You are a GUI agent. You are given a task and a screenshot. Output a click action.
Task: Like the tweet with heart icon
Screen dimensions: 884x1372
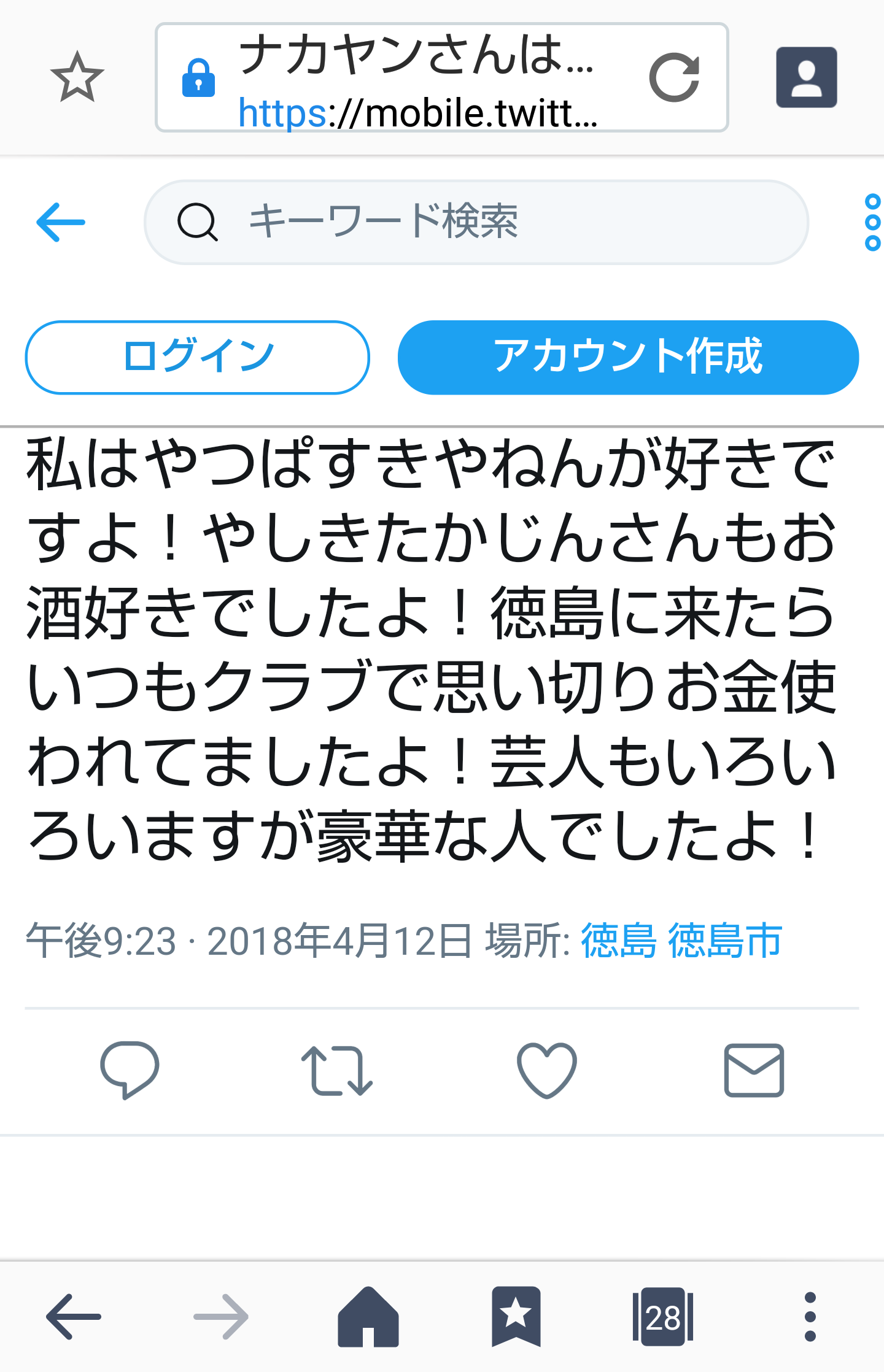click(x=546, y=1069)
